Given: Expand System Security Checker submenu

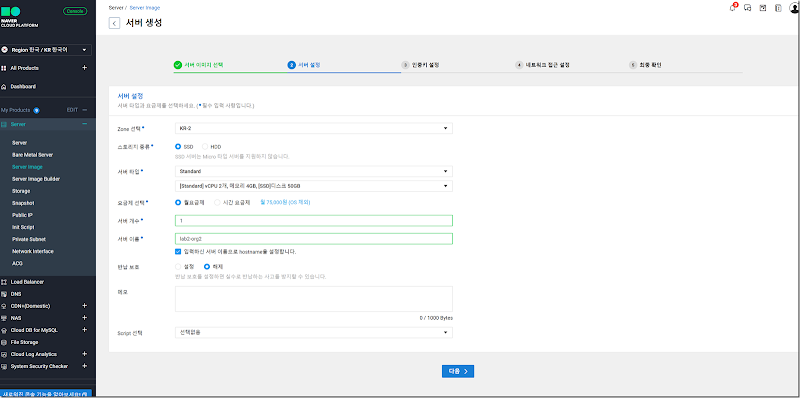Looking at the screenshot, I should 85,366.
